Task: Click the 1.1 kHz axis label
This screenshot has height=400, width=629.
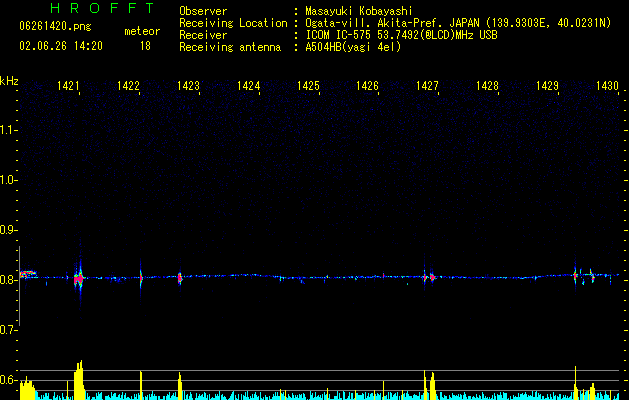Action: point(8,130)
